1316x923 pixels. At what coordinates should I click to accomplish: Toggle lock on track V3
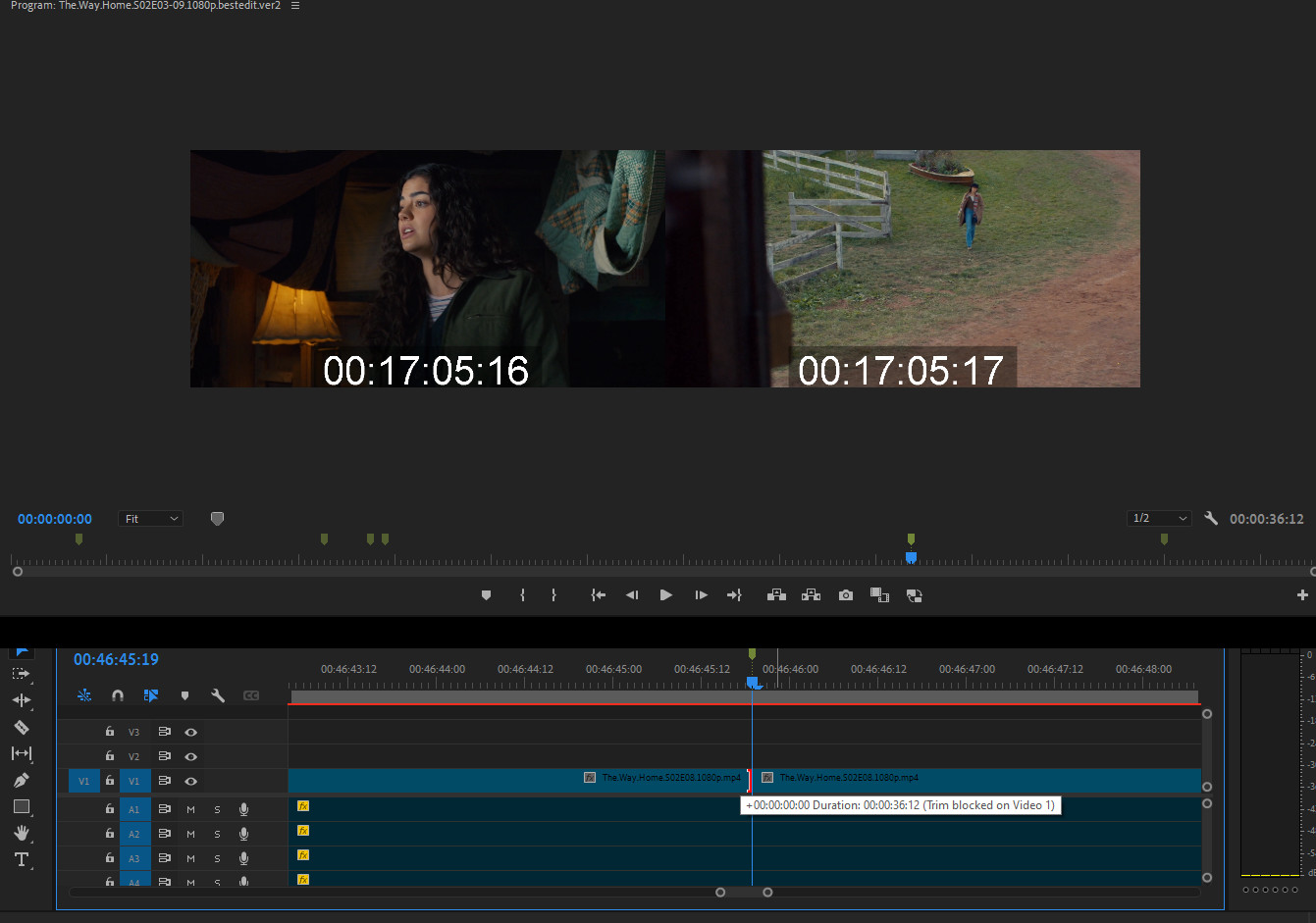pyautogui.click(x=110, y=732)
